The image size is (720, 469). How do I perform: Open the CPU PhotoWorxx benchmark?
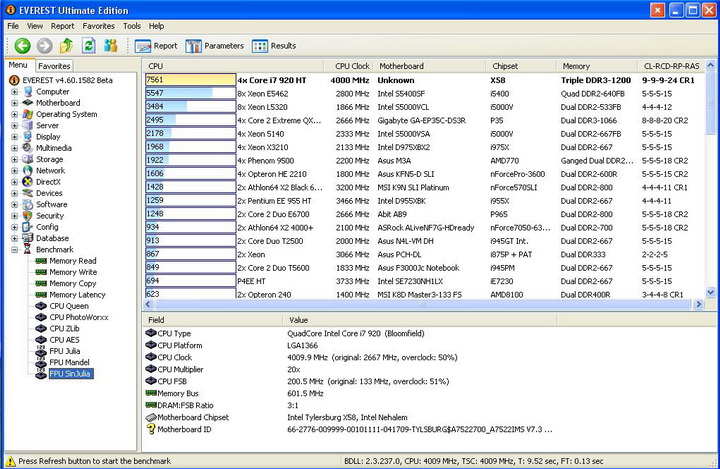click(x=79, y=317)
